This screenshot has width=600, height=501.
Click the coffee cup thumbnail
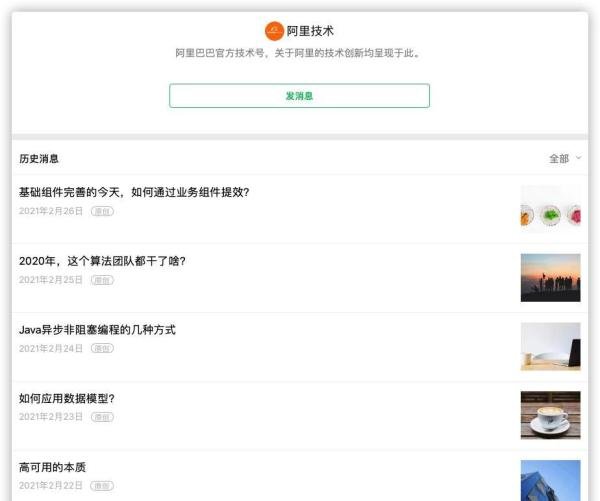point(551,415)
